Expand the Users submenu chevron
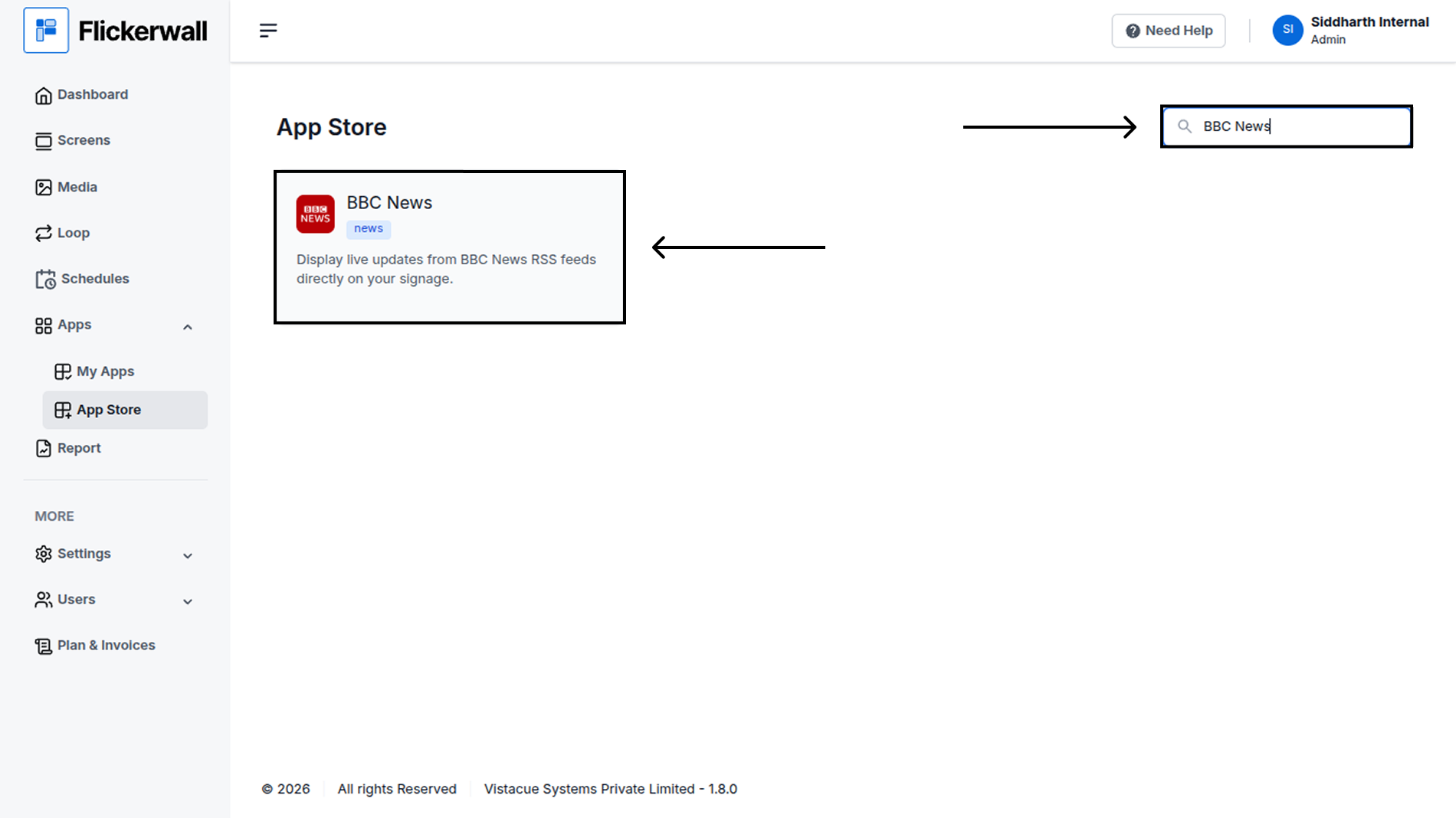This screenshot has height=818, width=1456. [188, 602]
